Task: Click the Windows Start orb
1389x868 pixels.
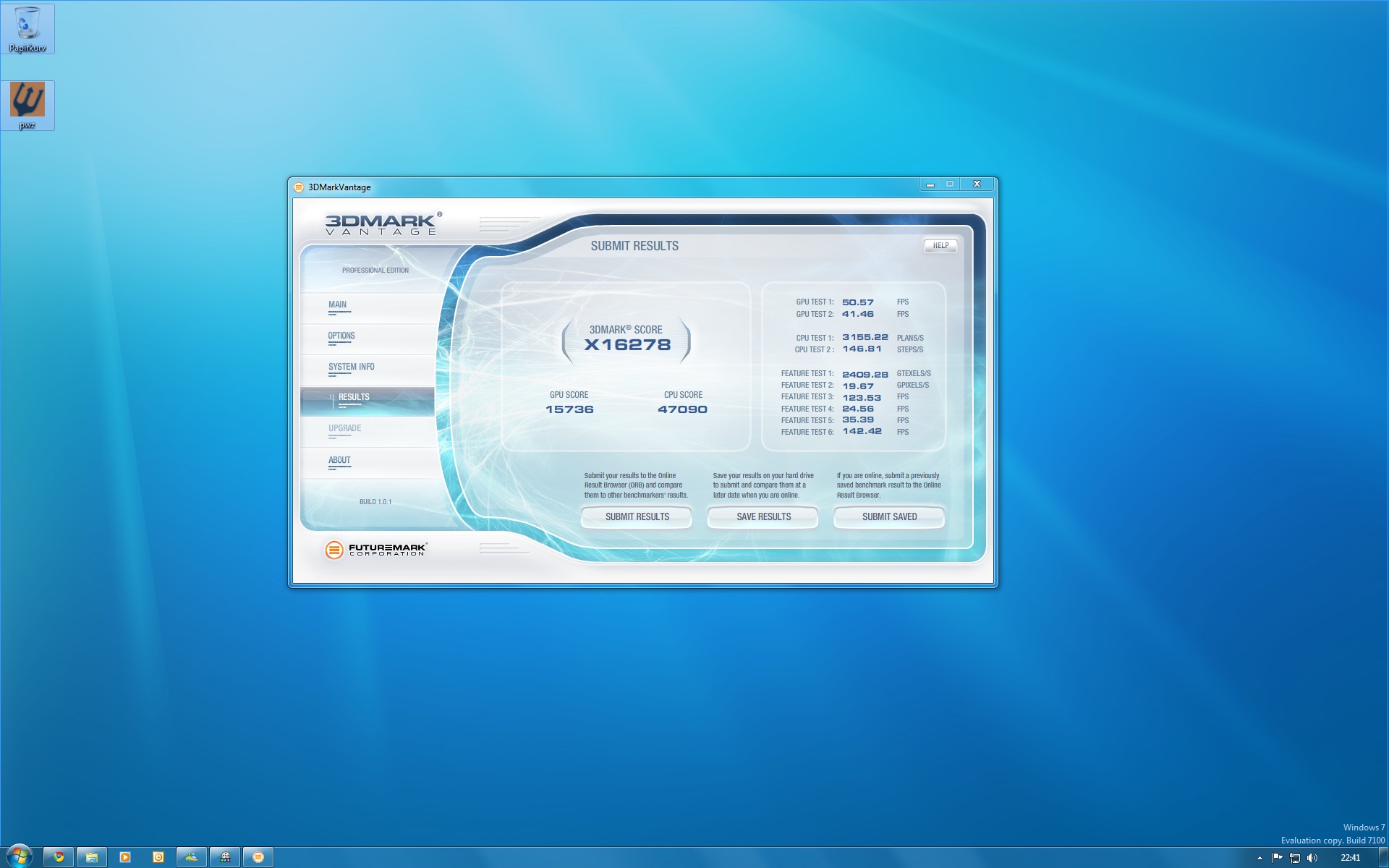Action: (20, 856)
